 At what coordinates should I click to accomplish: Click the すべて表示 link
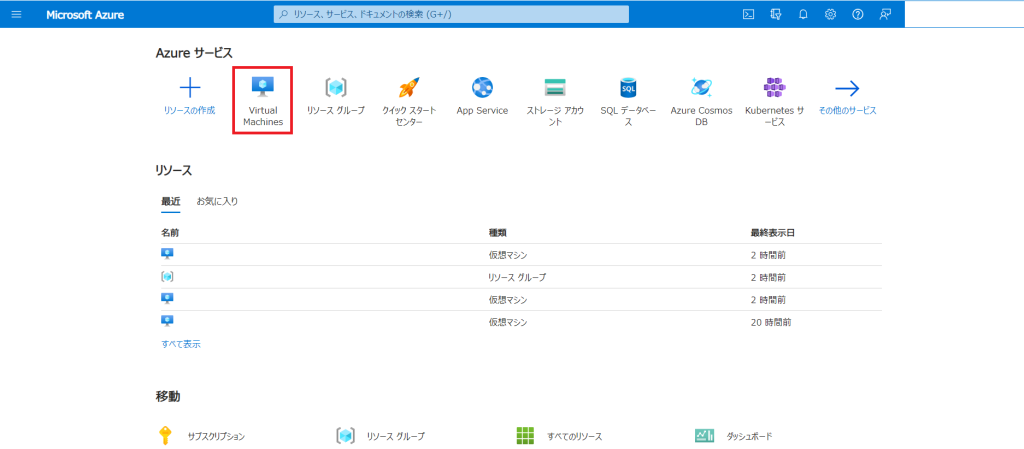[181, 345]
